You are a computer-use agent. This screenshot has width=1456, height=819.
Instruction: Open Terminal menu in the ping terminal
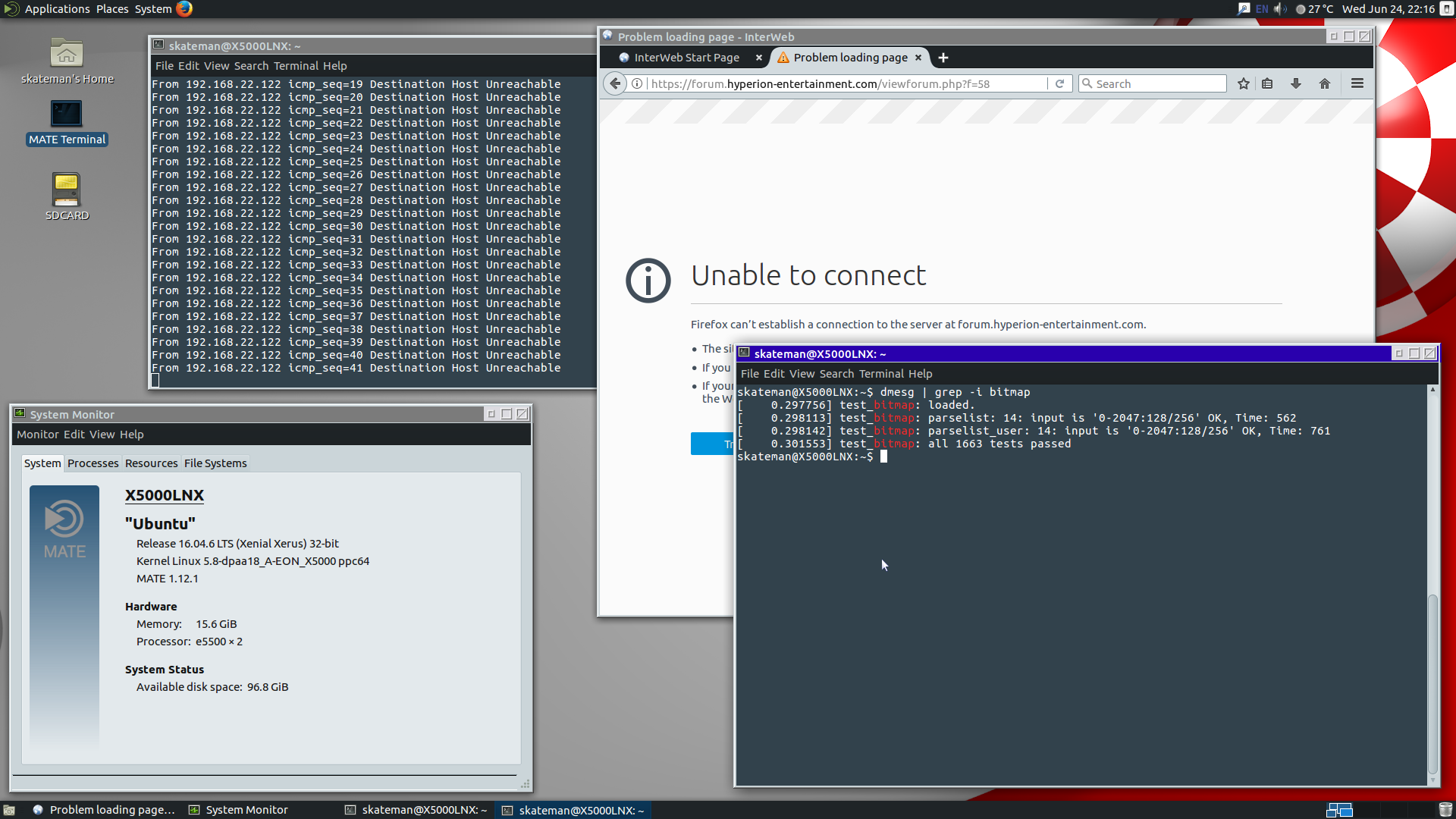(x=296, y=66)
